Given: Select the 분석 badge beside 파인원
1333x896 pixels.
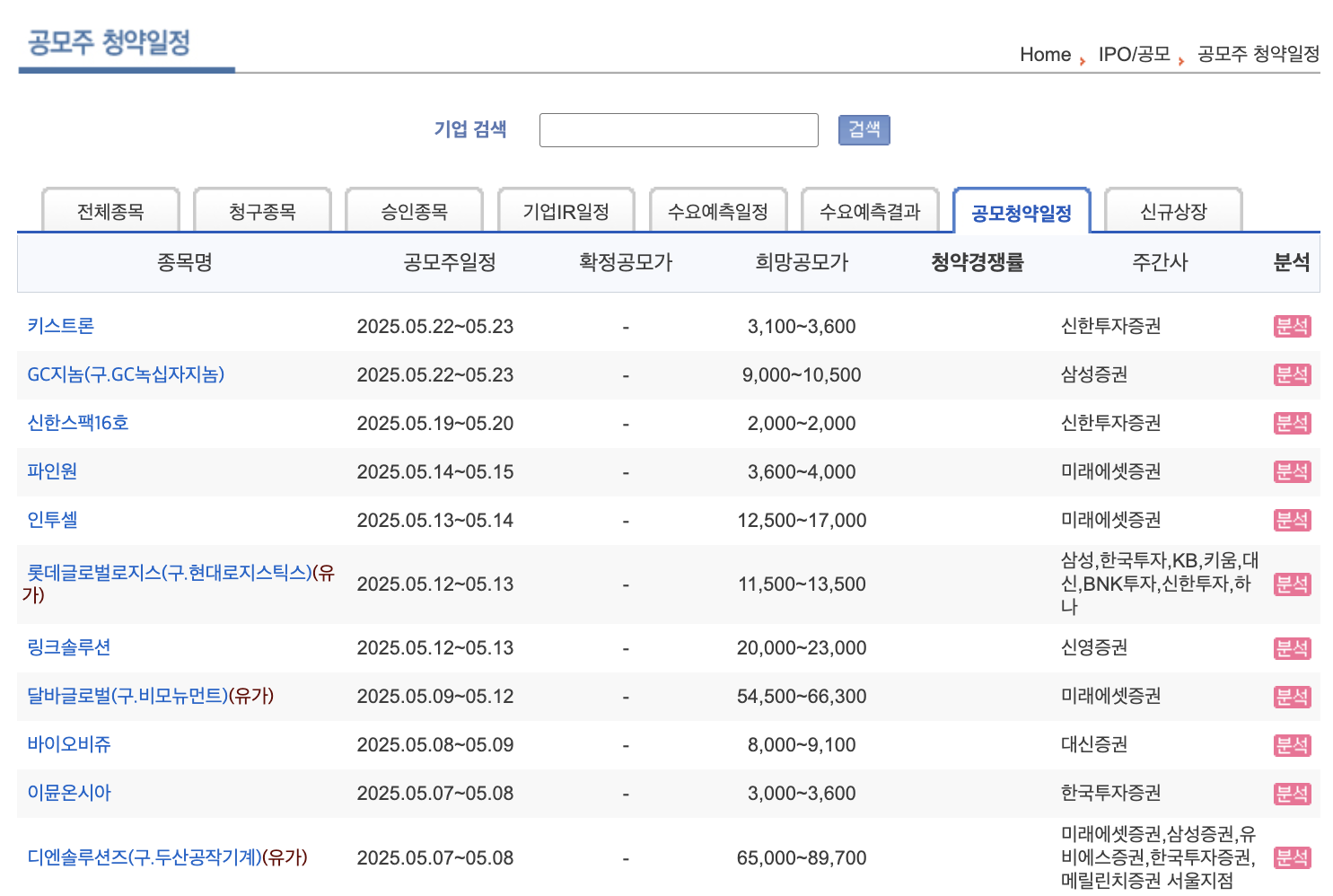Looking at the screenshot, I should [1293, 471].
